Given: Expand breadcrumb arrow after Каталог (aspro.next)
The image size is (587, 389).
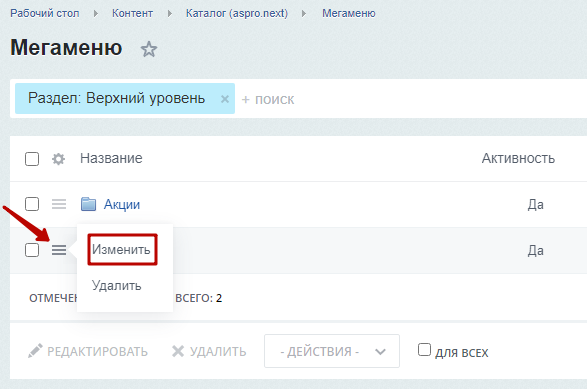Looking at the screenshot, I should 304,13.
